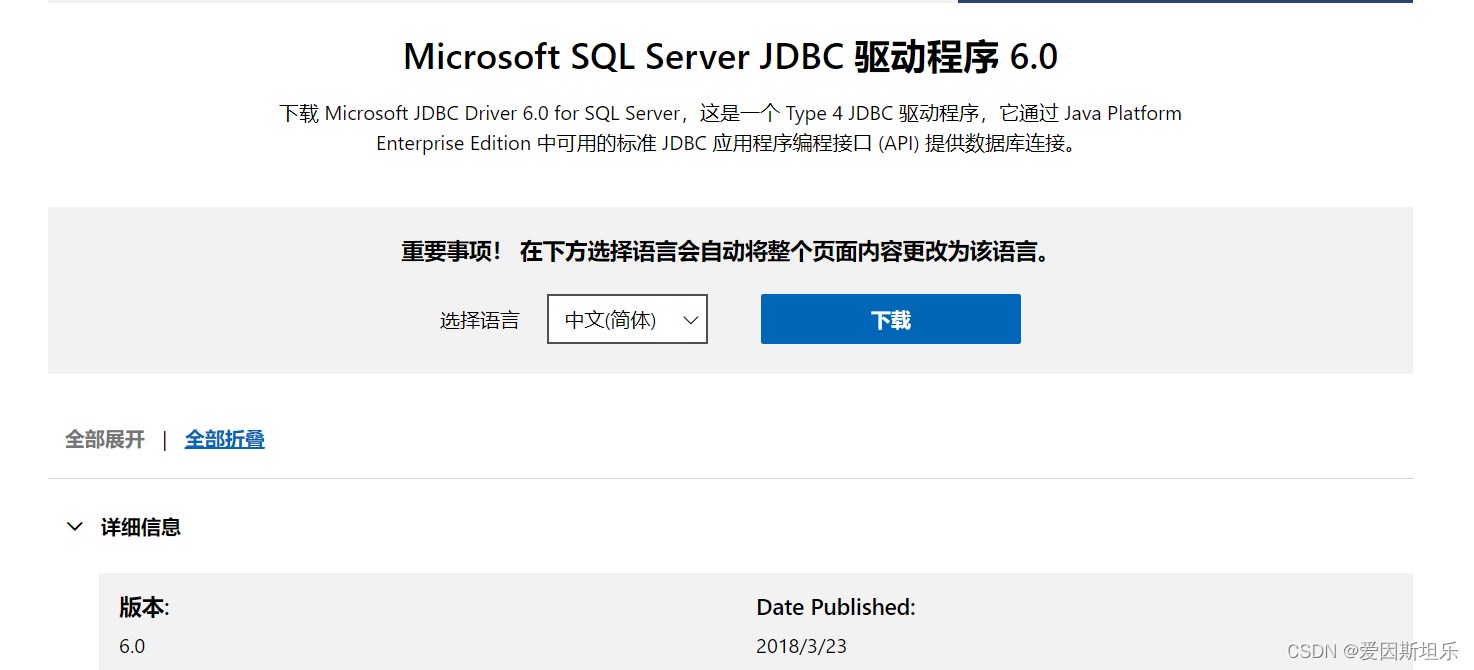Click the 详细信息 section heading
The width and height of the screenshot is (1474, 670).
coord(141,527)
